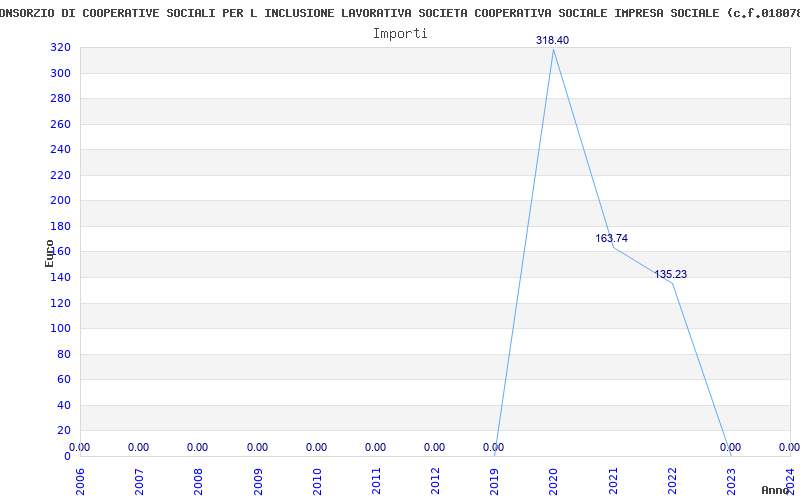Click the Anno axis title

coord(776,490)
